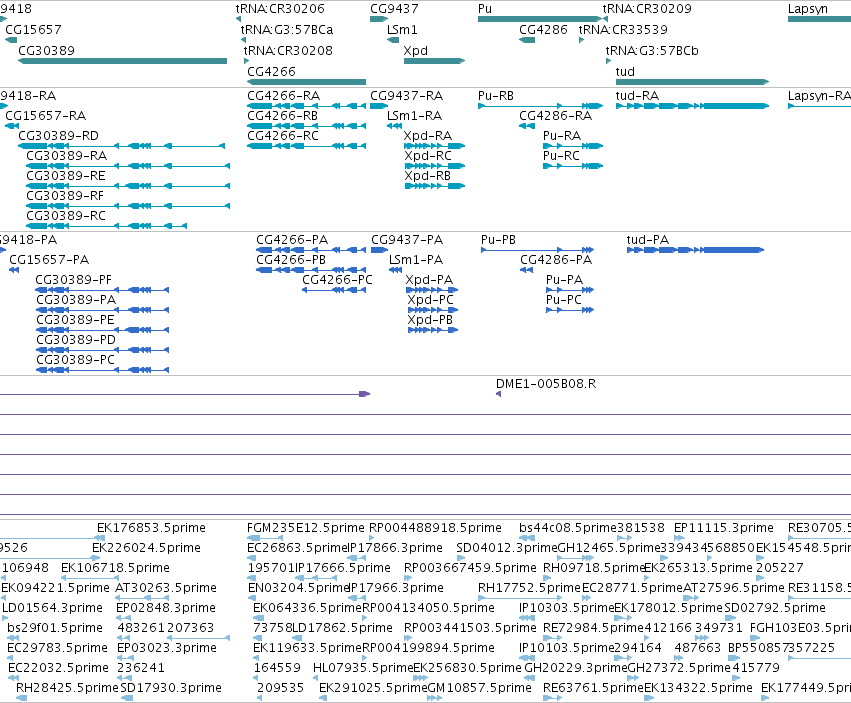Click the tRNA:CR33539 label

[x=623, y=29]
